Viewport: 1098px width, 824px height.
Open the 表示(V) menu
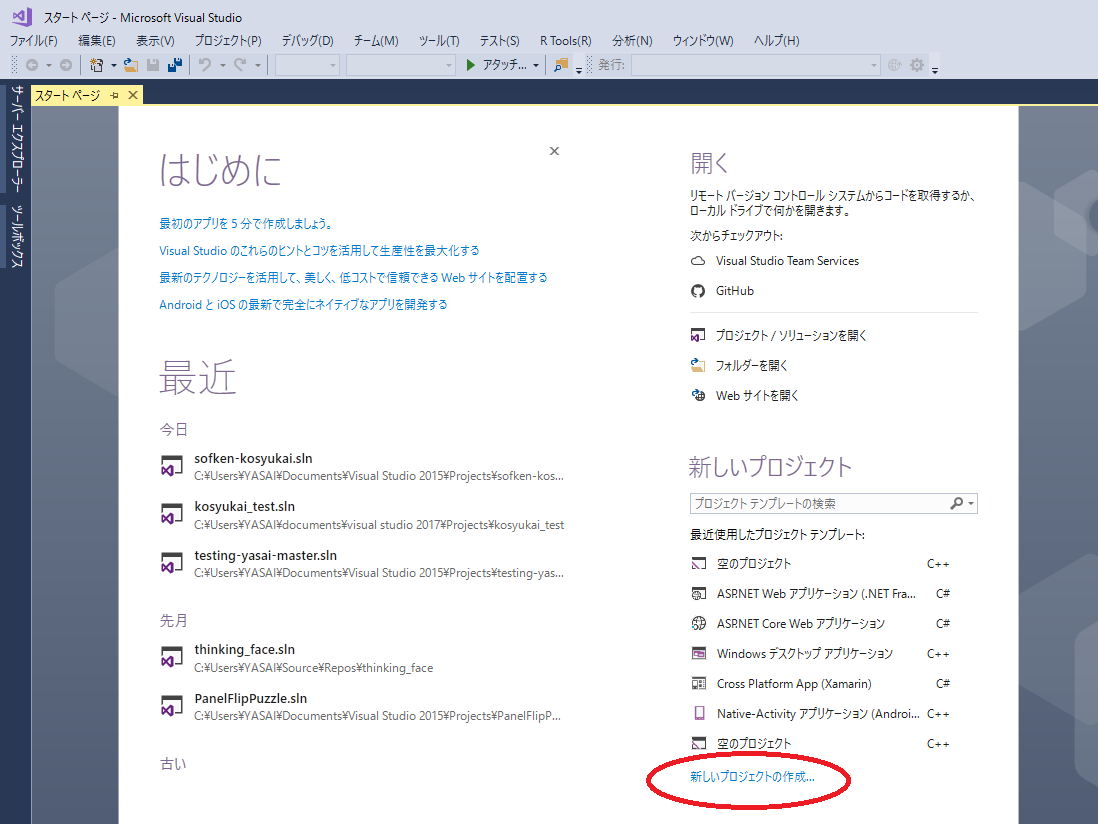click(155, 41)
